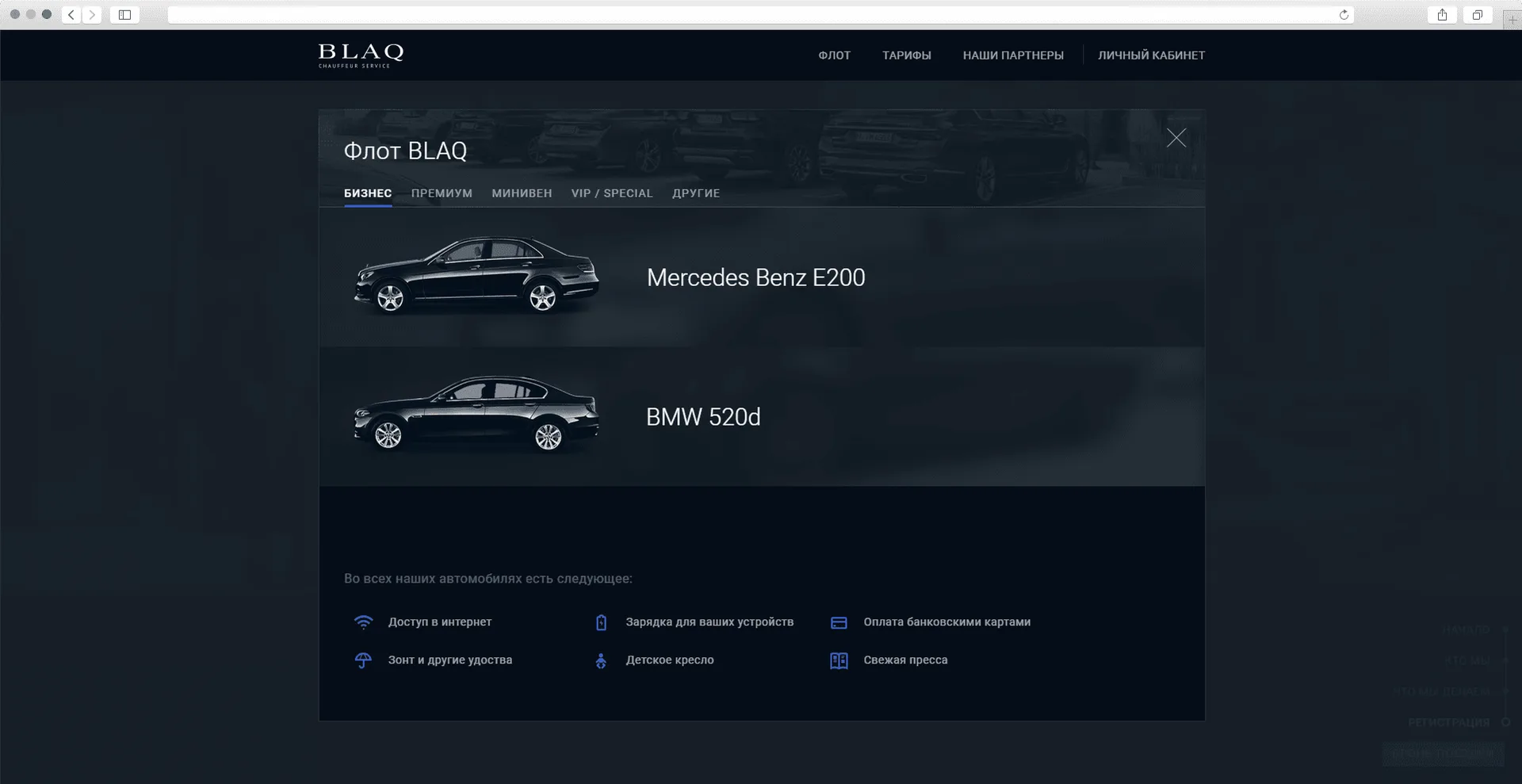The image size is (1522, 784).
Task: Open НАШИ ПАРТНЕРЫ in the top navigation
Action: pyautogui.click(x=1013, y=55)
